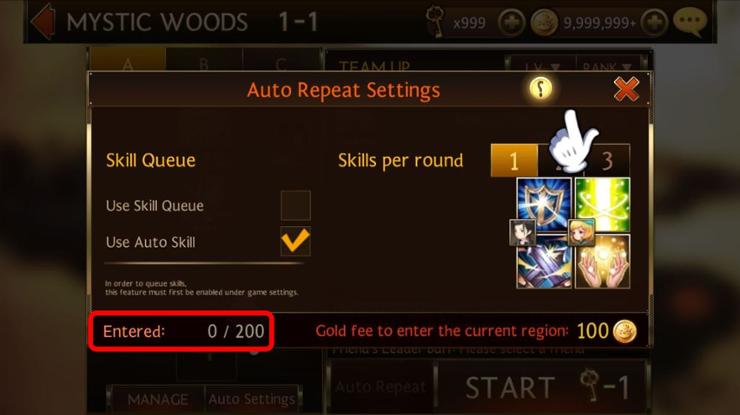Set skills per round to 1
This screenshot has width=740, height=415.
tap(514, 161)
